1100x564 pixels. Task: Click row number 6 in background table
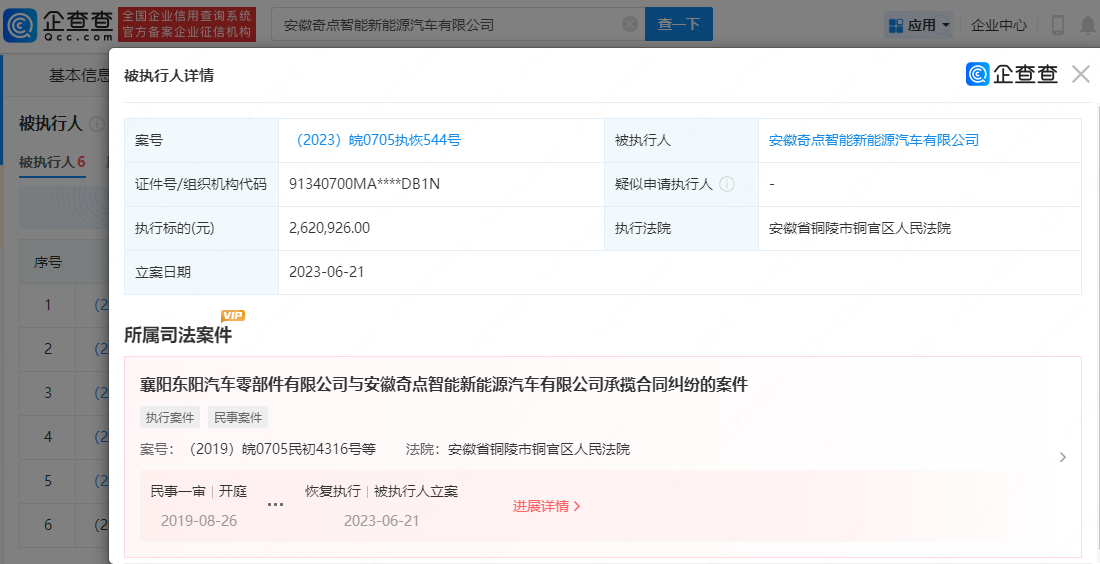(x=48, y=525)
